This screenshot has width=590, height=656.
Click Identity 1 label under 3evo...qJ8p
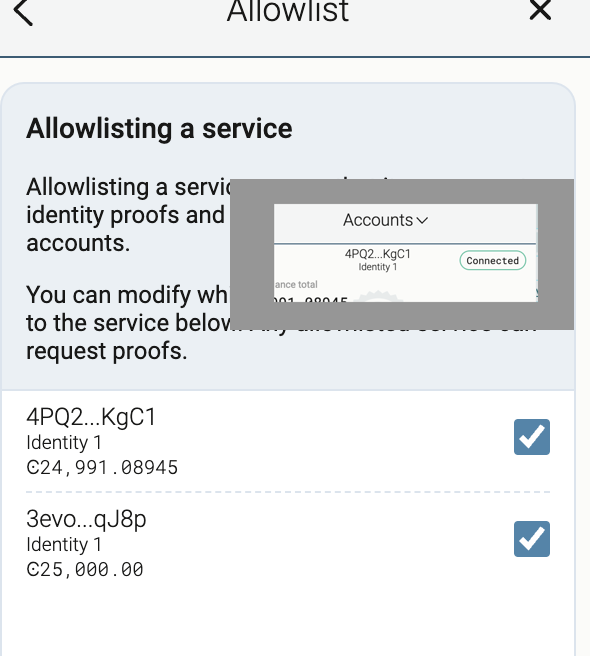64,545
